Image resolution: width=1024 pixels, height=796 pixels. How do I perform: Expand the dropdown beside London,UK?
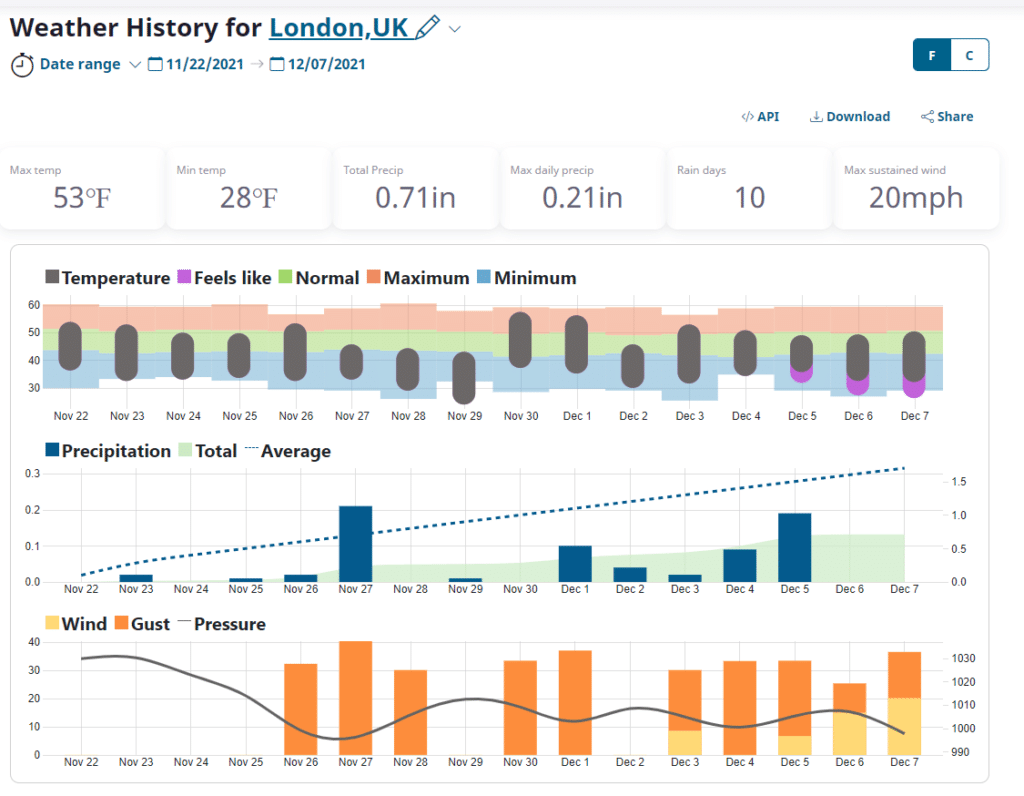point(454,29)
